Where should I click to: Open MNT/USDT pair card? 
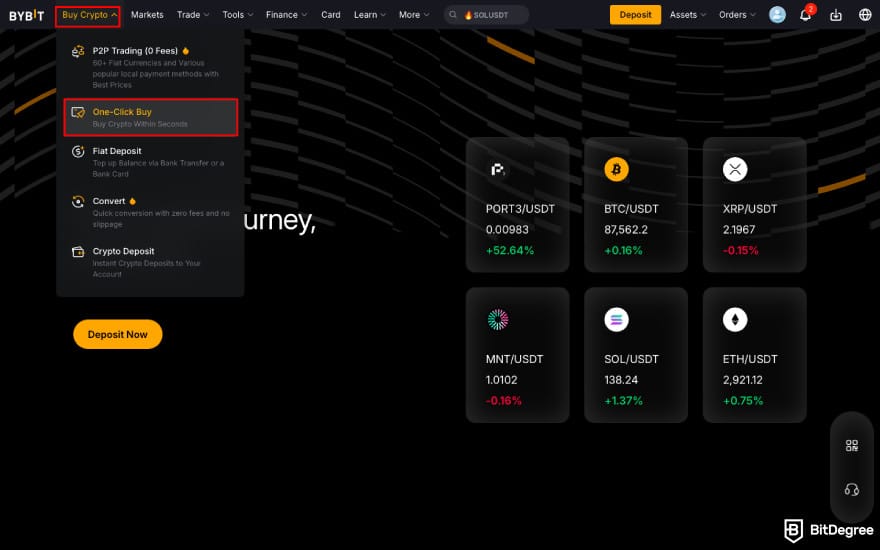(x=517, y=355)
